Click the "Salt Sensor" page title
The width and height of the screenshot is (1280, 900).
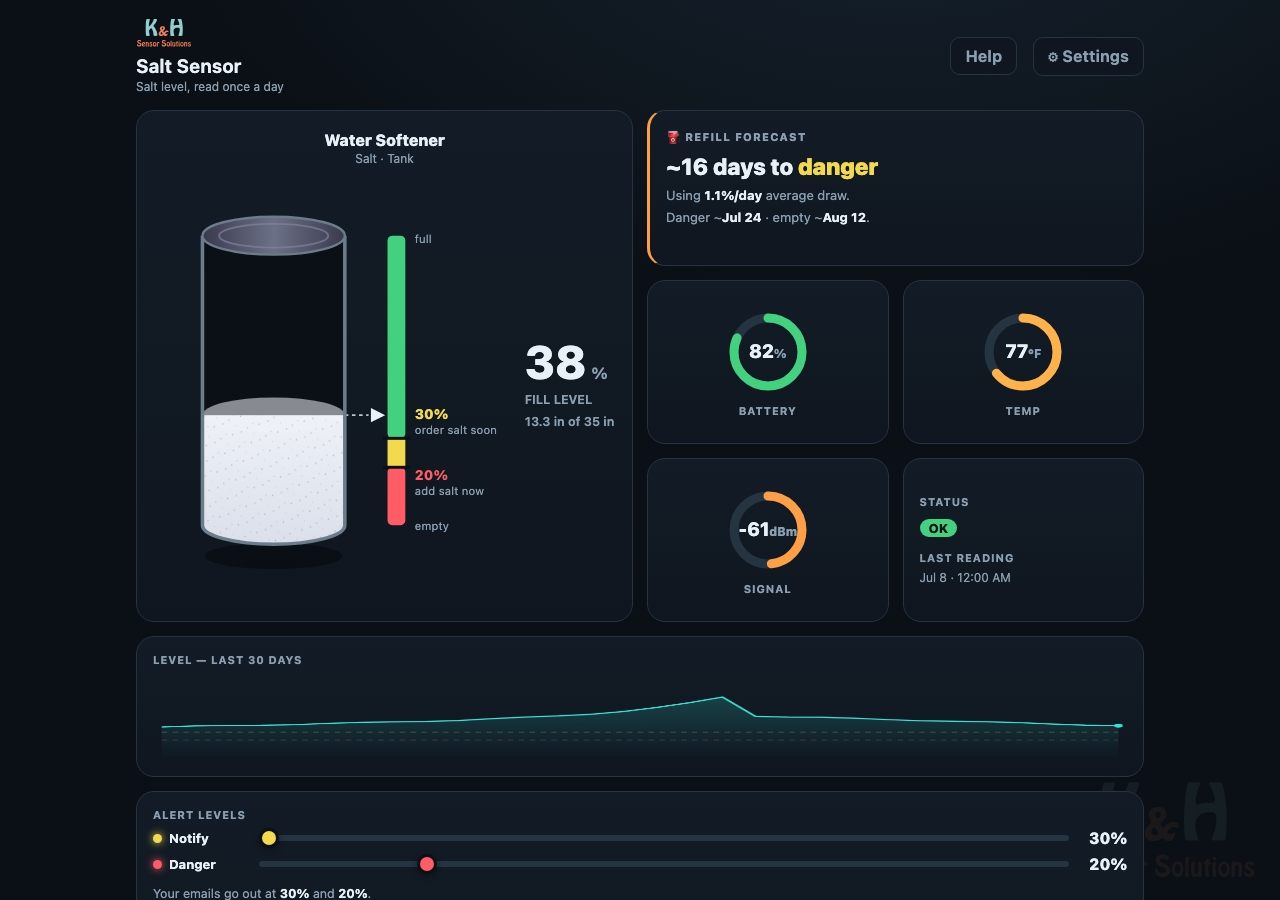coord(189,67)
